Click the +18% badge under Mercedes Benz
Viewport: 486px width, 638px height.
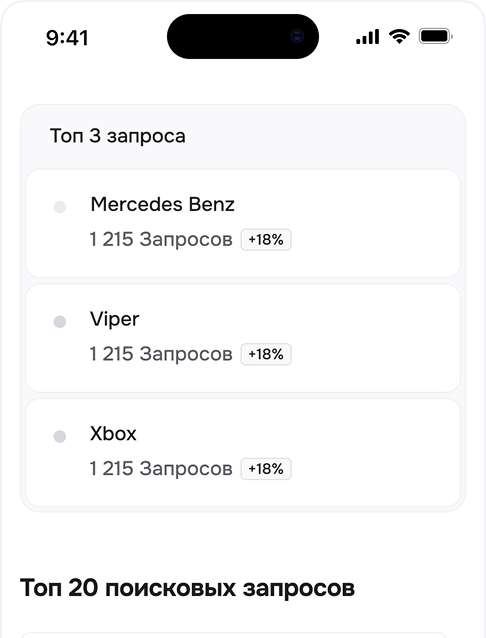point(266,240)
